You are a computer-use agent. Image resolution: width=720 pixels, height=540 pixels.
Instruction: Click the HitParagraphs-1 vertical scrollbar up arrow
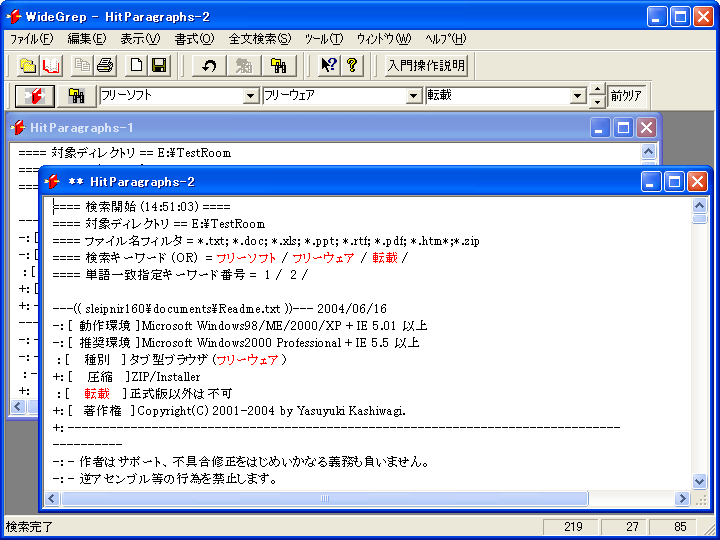point(648,151)
